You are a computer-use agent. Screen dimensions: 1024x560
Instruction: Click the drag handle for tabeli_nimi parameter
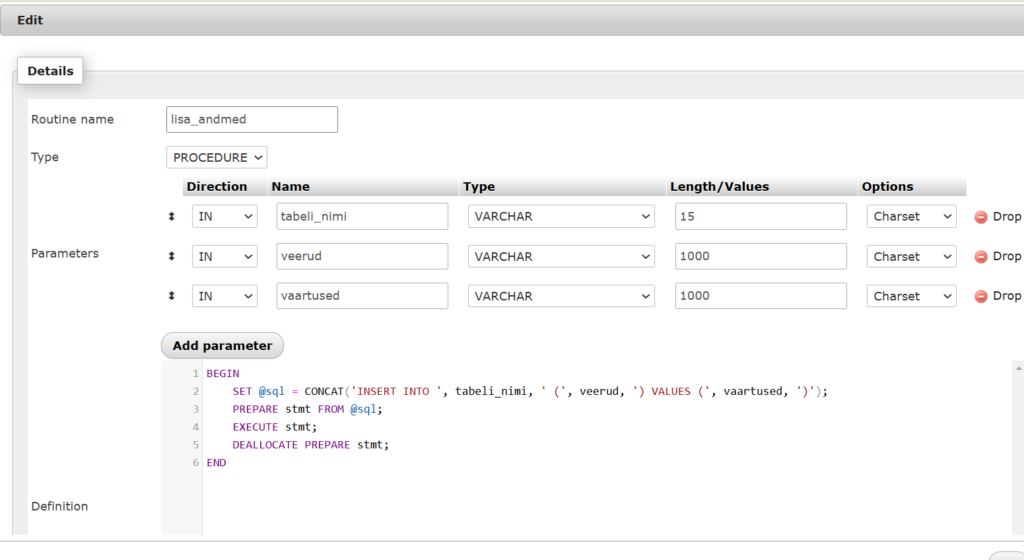[171, 217]
